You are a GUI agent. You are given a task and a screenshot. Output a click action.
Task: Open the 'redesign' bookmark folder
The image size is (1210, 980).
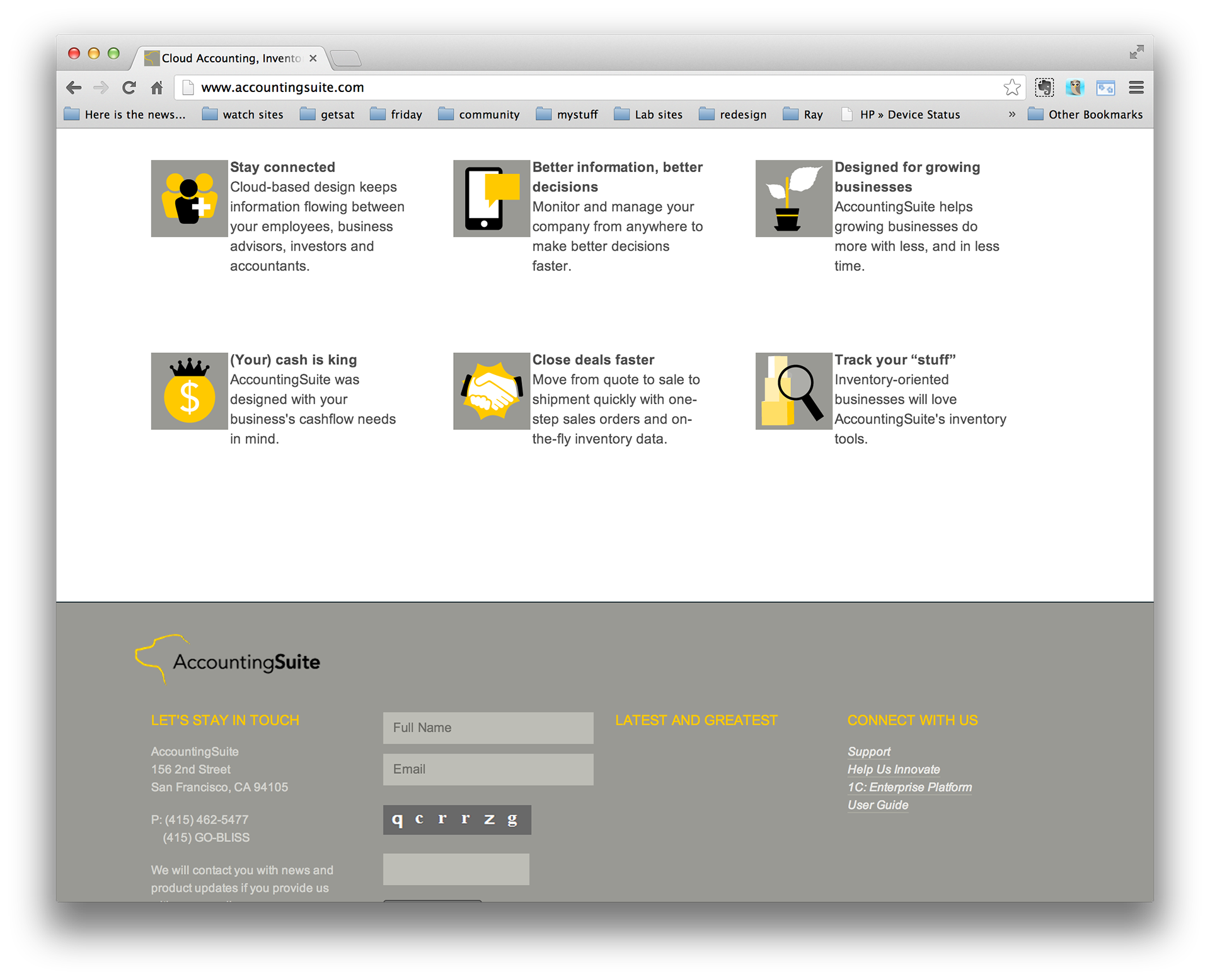733,114
